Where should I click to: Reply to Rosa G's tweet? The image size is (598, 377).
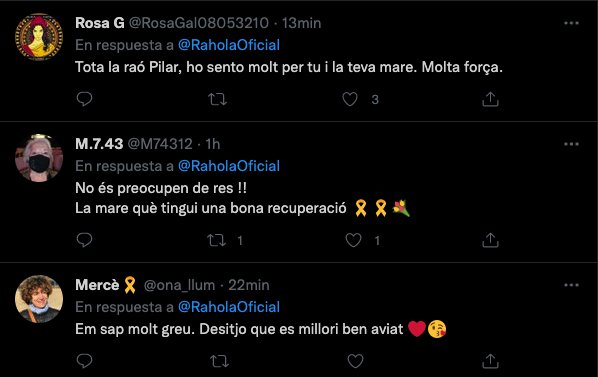pyautogui.click(x=84, y=99)
